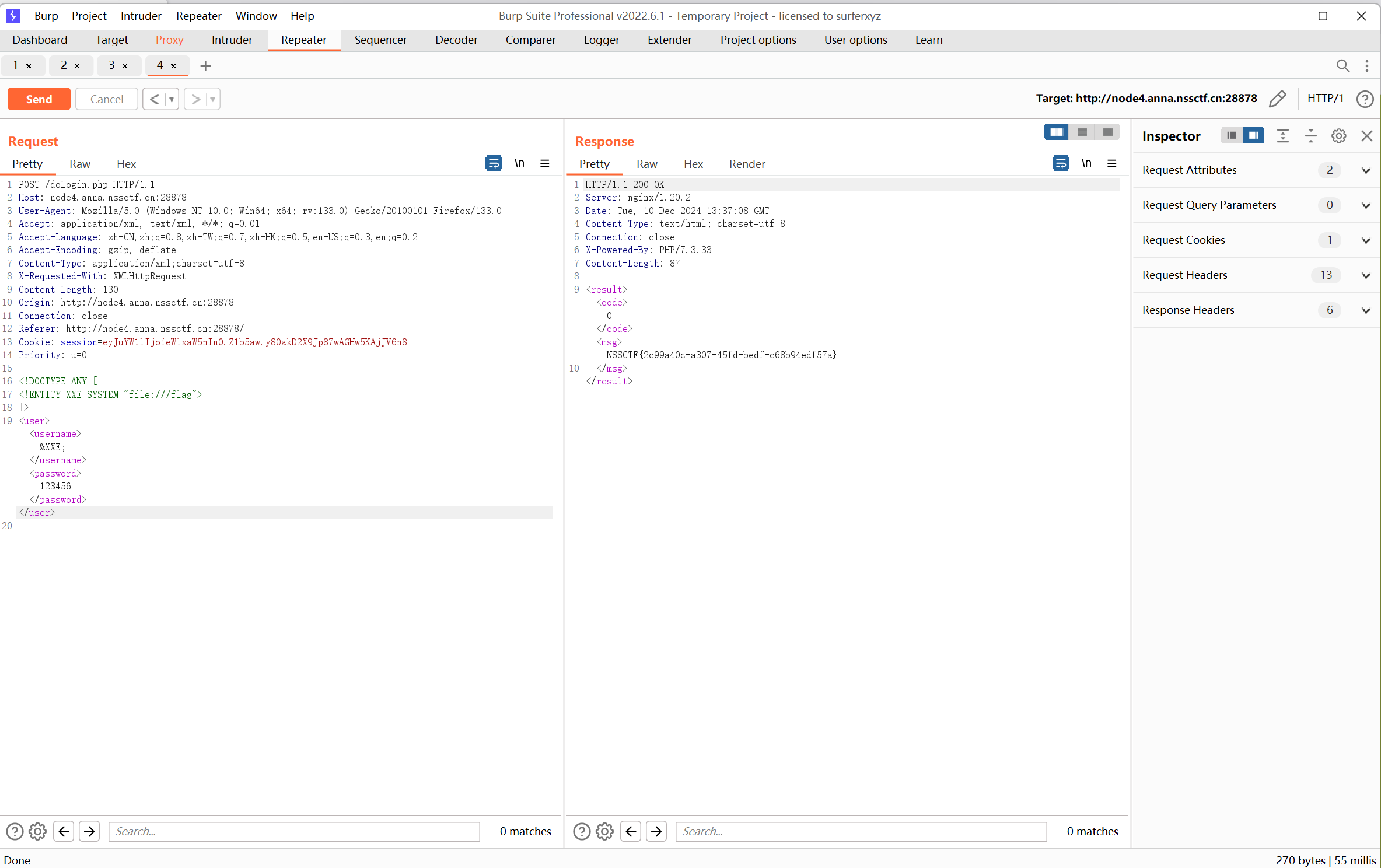Send the request
Viewport: 1381px width, 868px height.
click(x=39, y=99)
